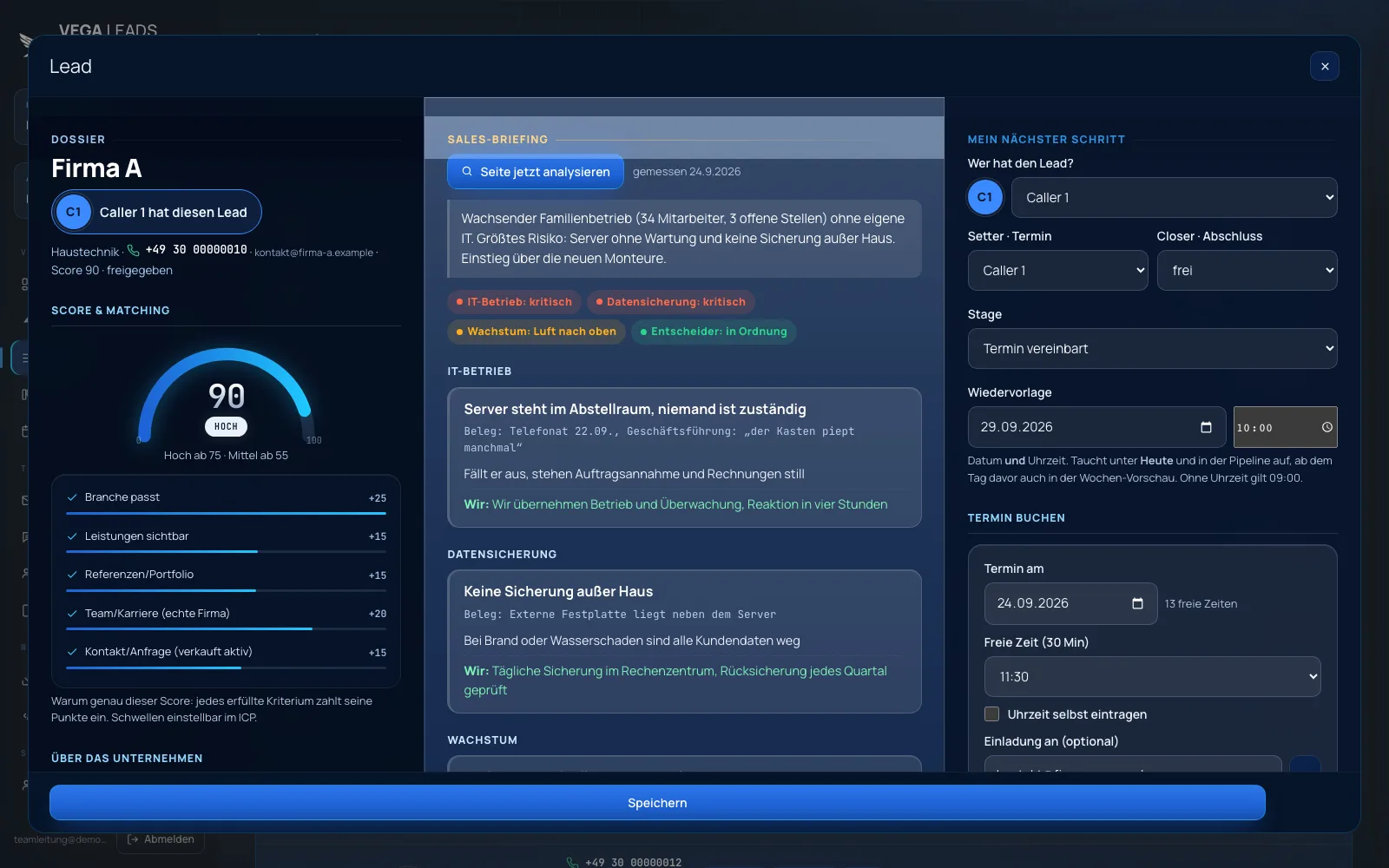The width and height of the screenshot is (1389, 868).
Task: Click the Branche passt progress bar
Action: pos(226,513)
